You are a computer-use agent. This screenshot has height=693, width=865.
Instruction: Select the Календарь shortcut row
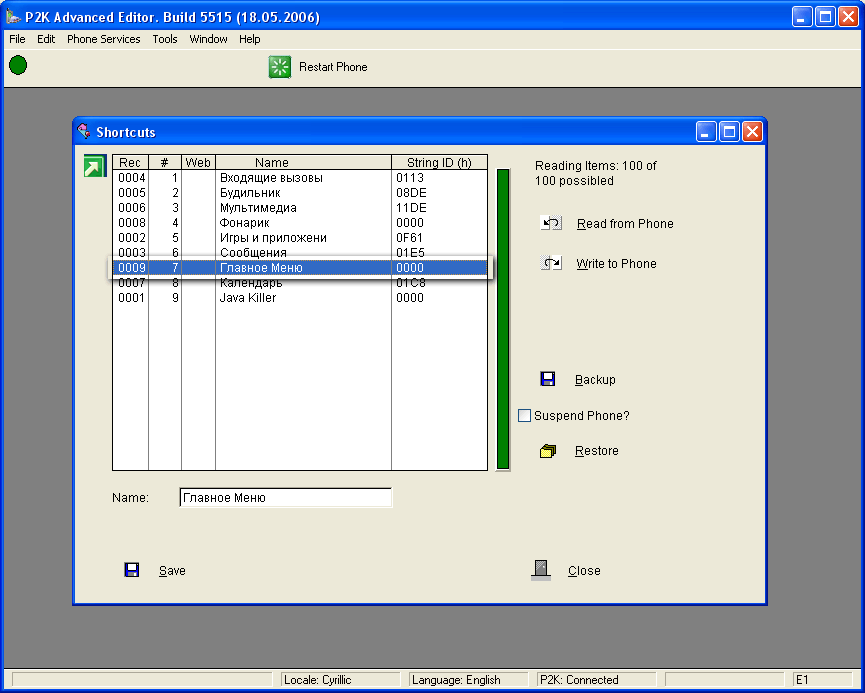300,282
